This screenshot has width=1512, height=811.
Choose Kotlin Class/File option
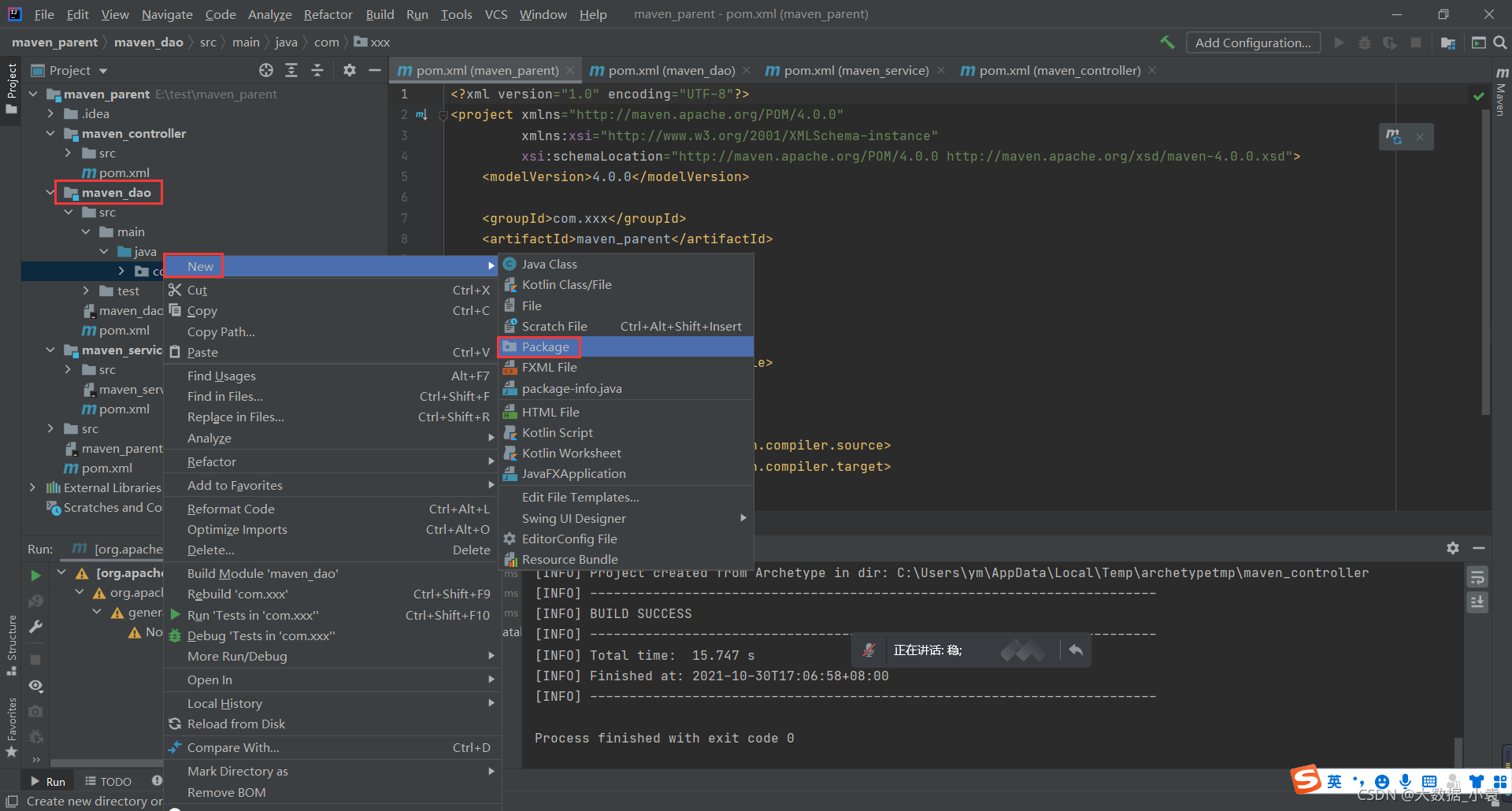627,285
